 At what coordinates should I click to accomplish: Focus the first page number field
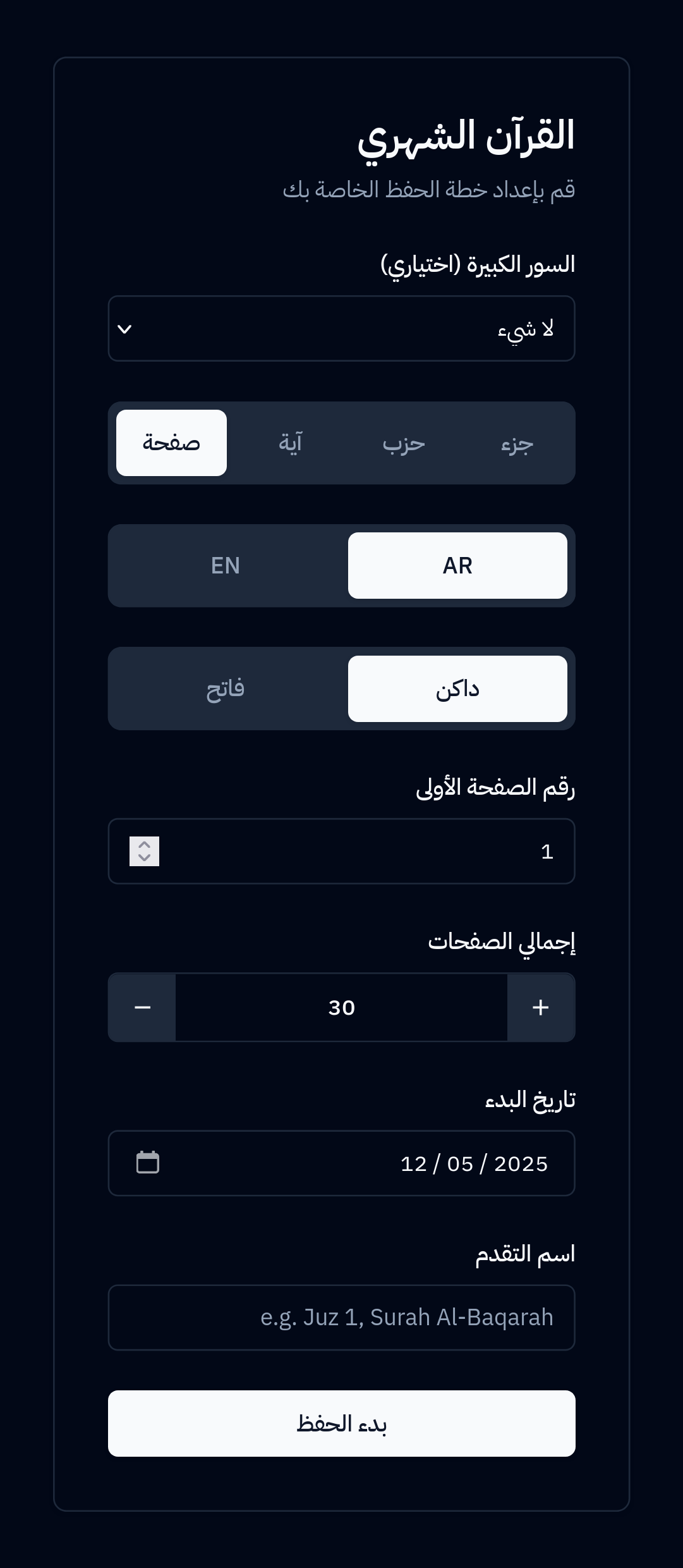click(x=354, y=852)
